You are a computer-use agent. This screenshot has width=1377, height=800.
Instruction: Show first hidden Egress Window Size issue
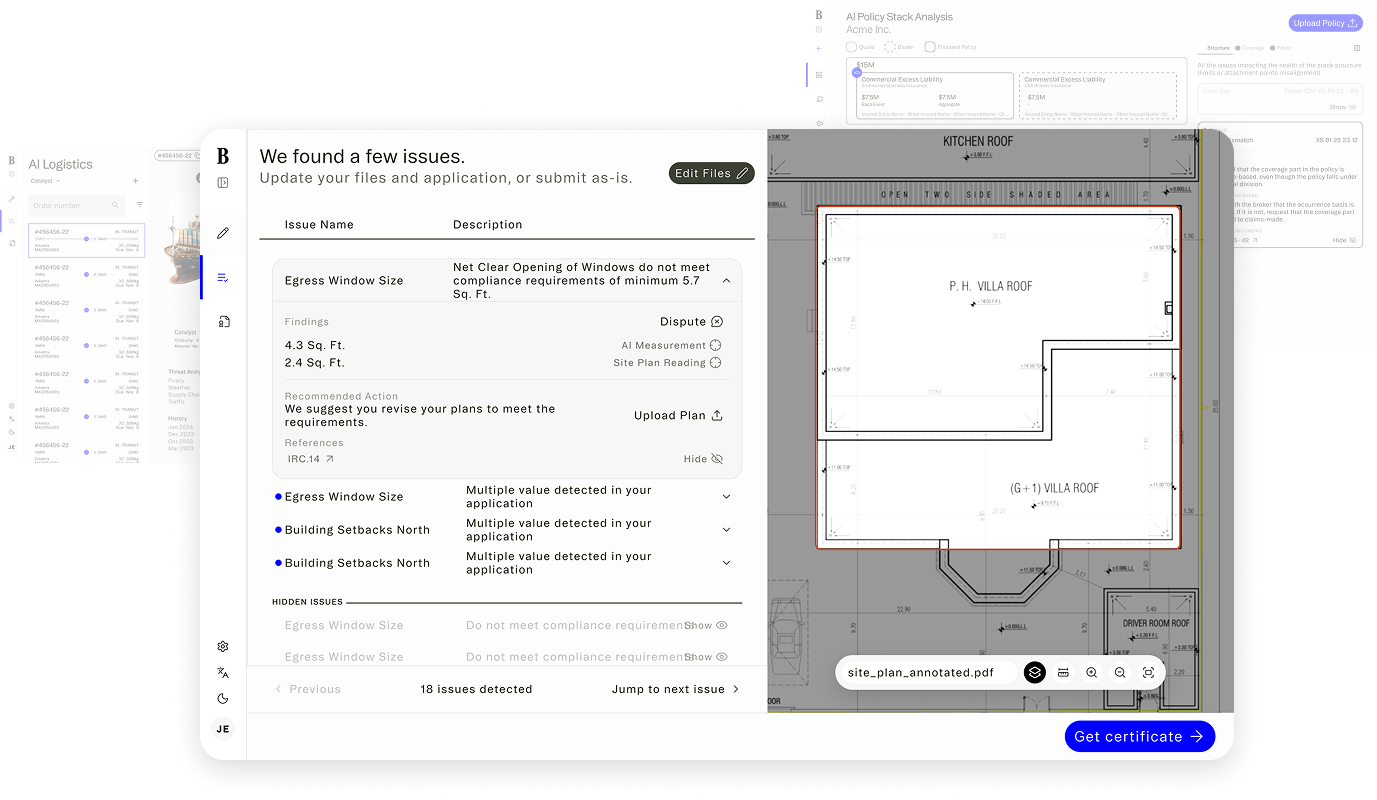[706, 625]
